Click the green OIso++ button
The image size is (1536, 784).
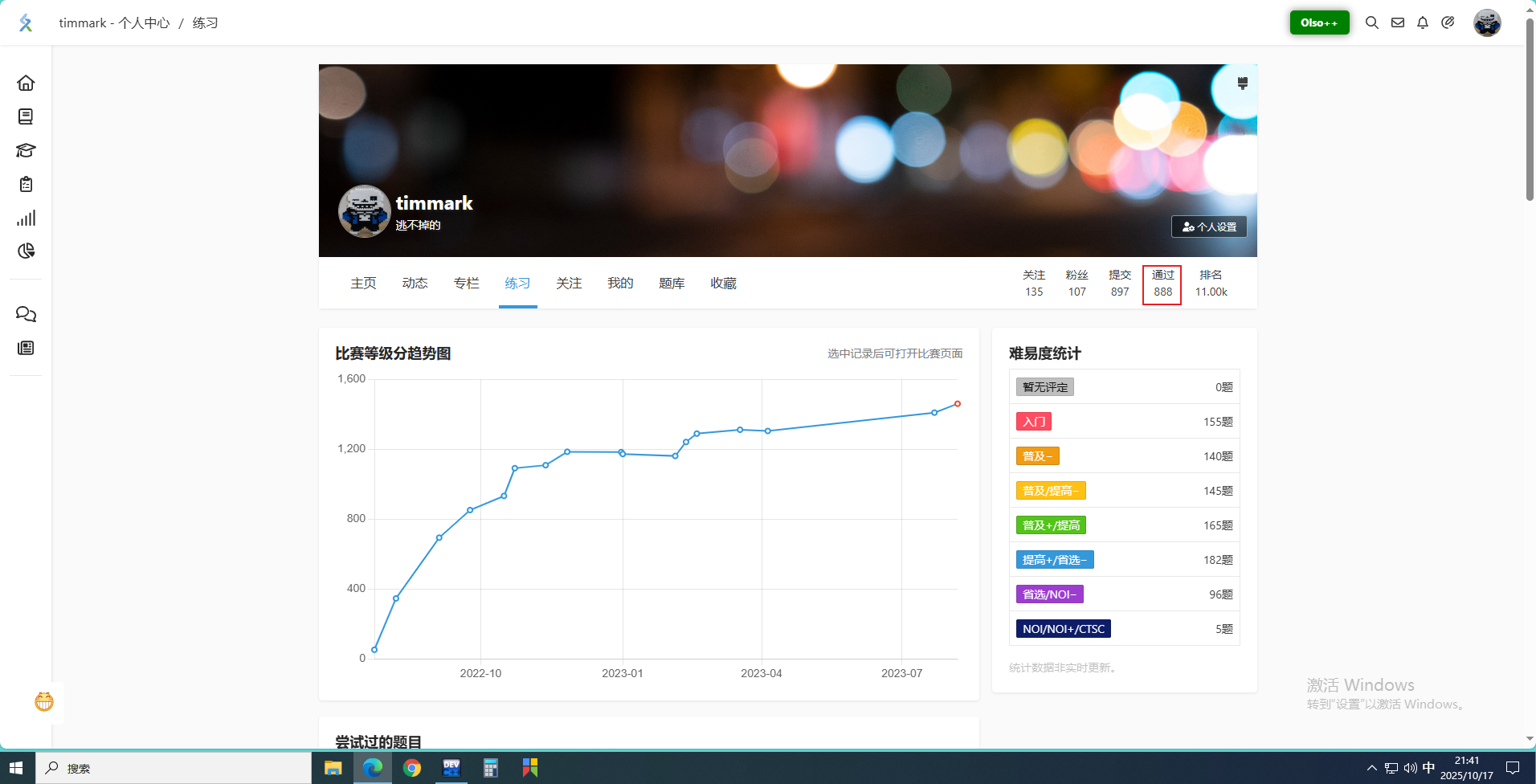(x=1319, y=22)
